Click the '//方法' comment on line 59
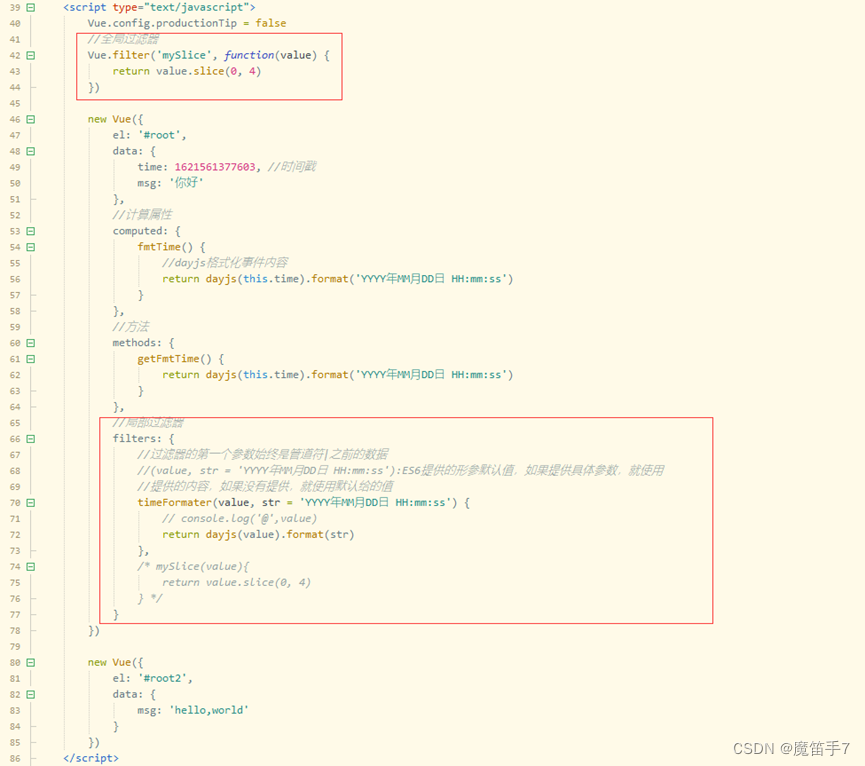Viewport: 865px width, 766px height. click(131, 326)
